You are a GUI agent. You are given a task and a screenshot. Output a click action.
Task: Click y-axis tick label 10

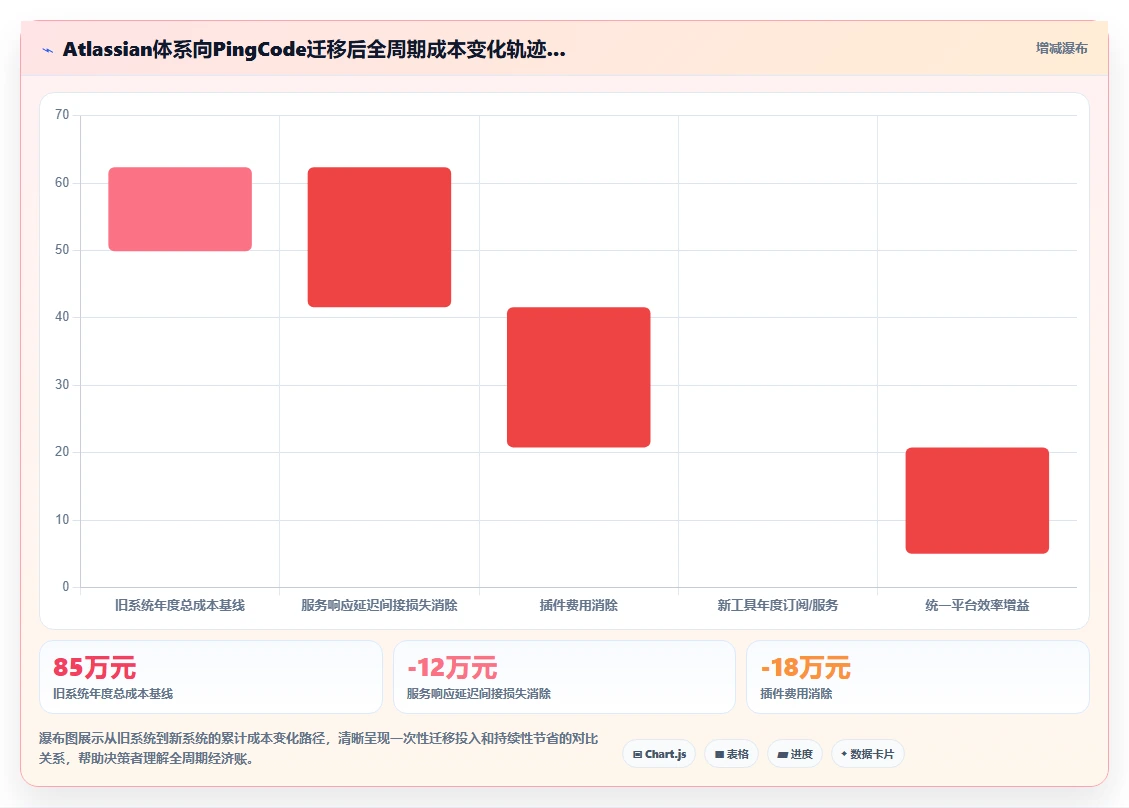pyautogui.click(x=62, y=519)
